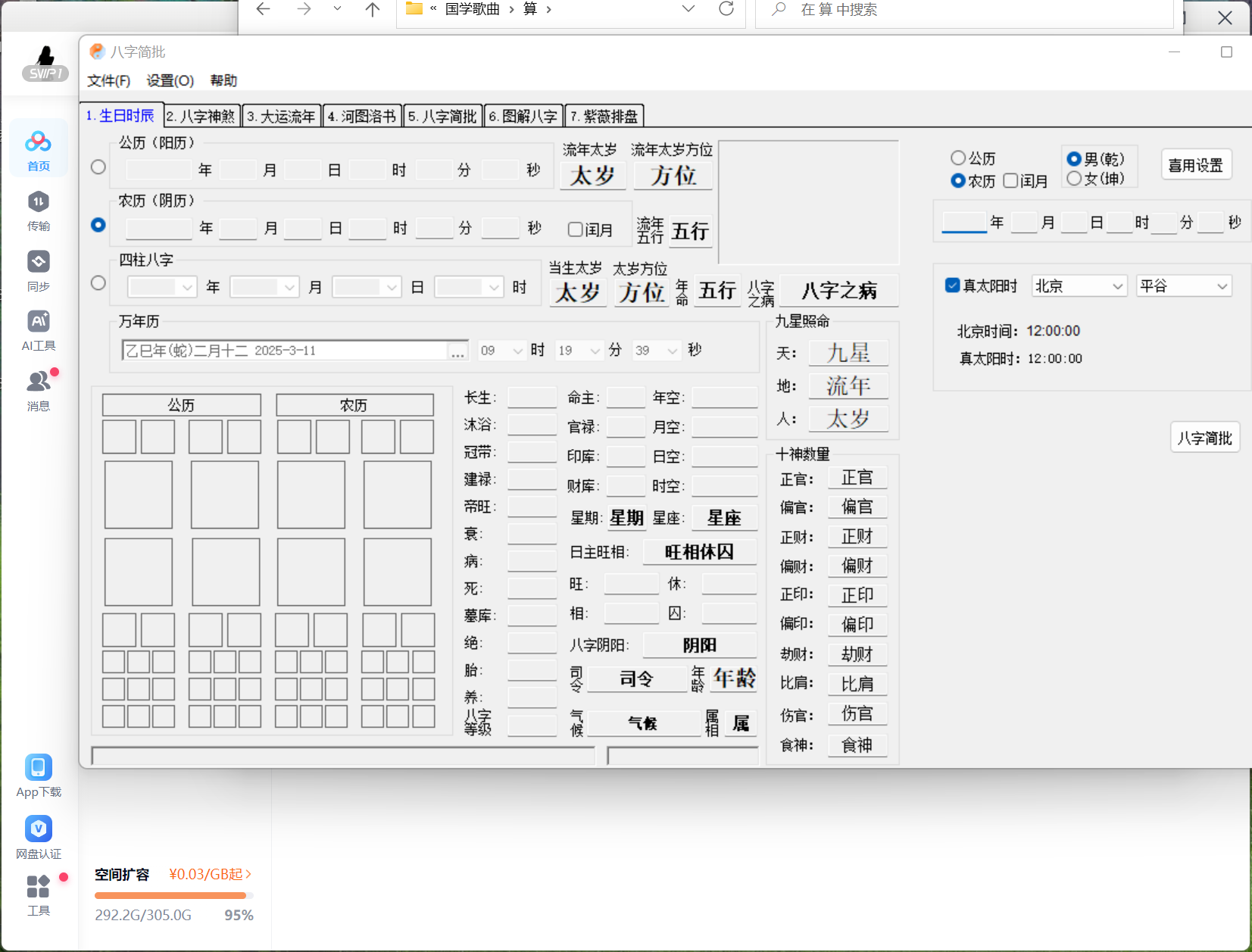Click the 空间扩容 pricing link
Image resolution: width=1252 pixels, height=952 pixels.
pos(210,875)
